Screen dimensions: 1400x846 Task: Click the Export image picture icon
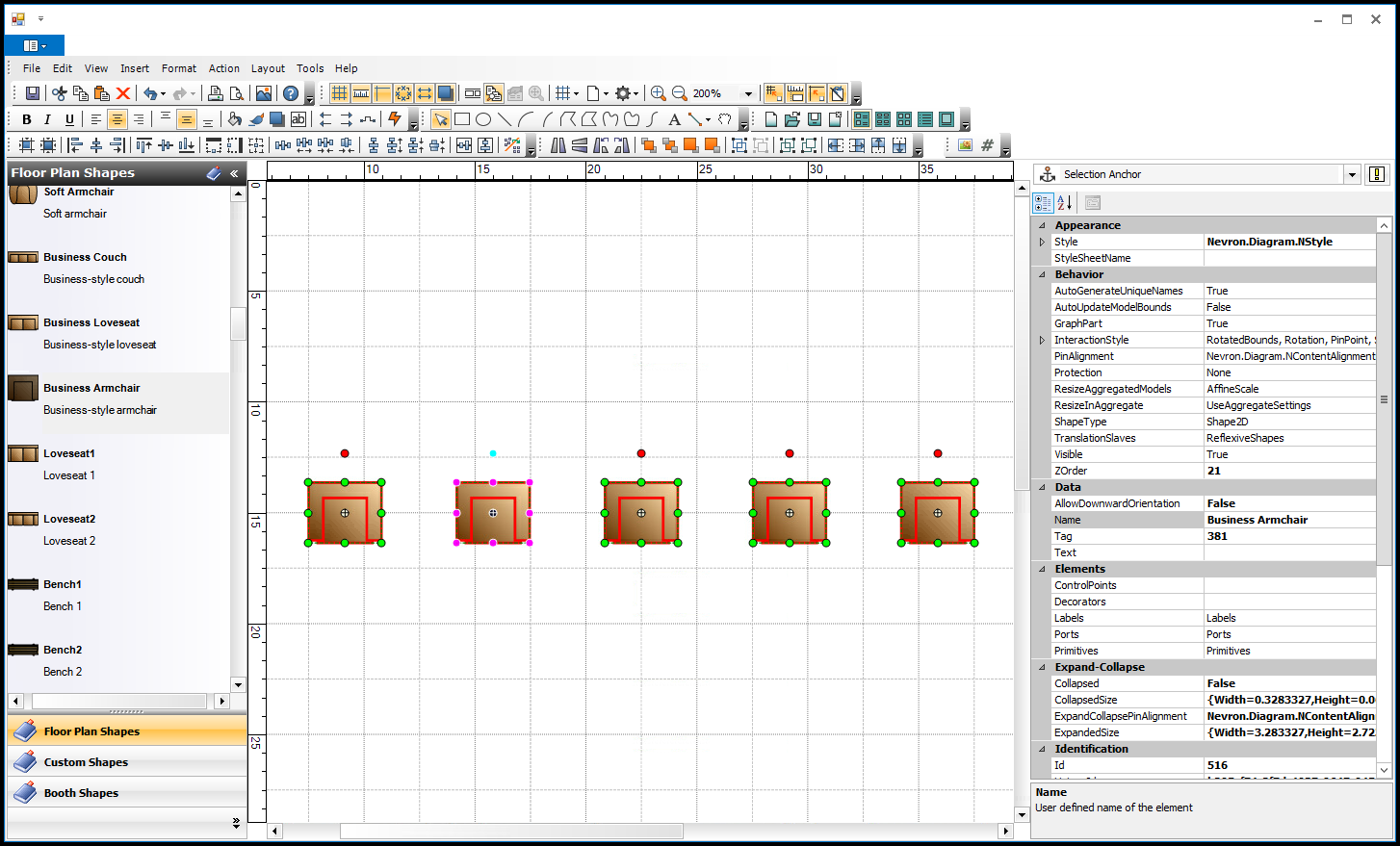pyautogui.click(x=264, y=93)
